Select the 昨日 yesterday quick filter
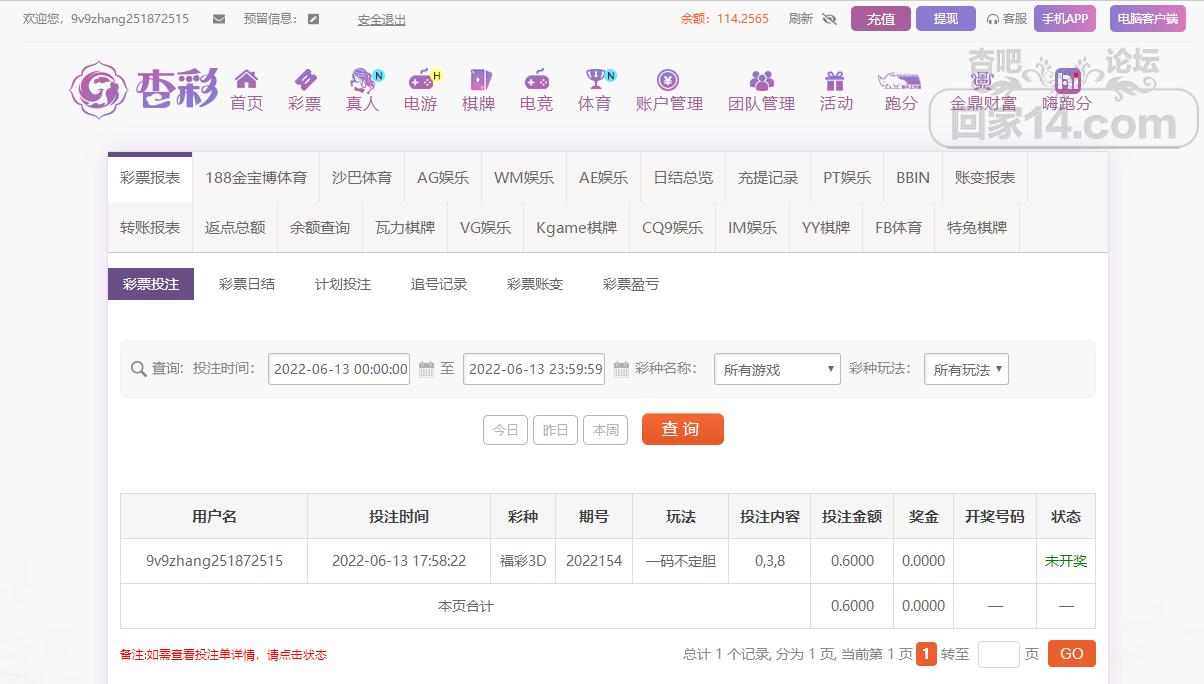The height and width of the screenshot is (684, 1204). coord(555,430)
